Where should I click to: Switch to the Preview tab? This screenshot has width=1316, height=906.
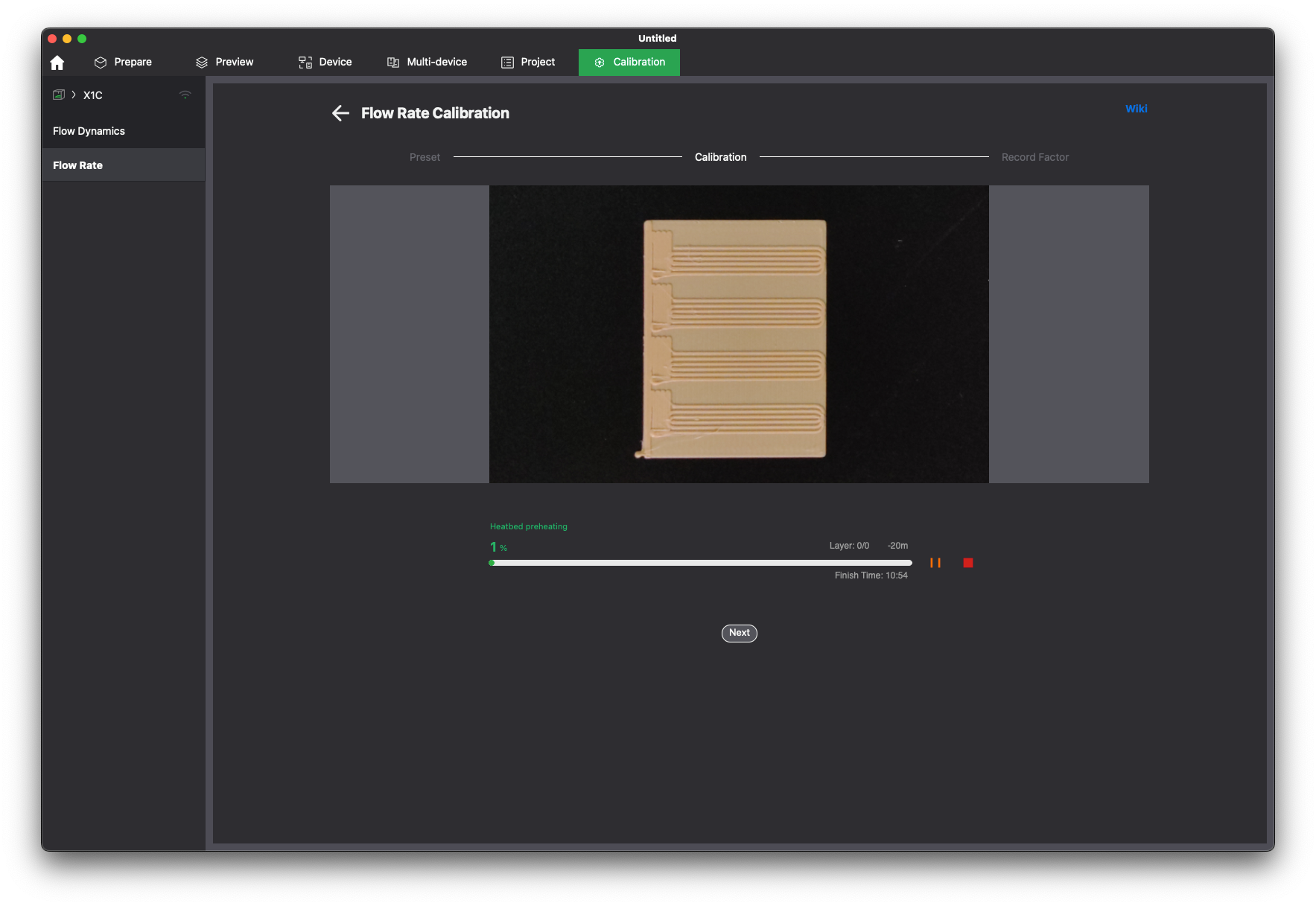point(224,62)
